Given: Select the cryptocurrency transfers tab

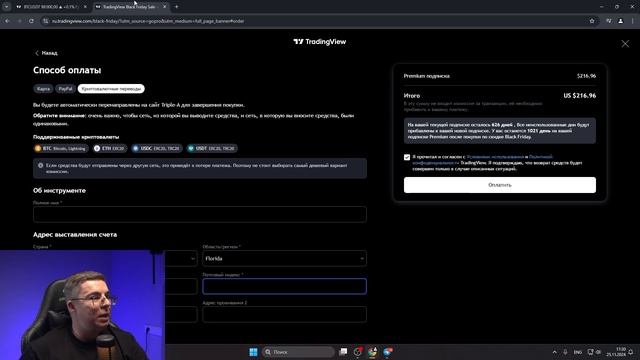Looking at the screenshot, I should (111, 89).
